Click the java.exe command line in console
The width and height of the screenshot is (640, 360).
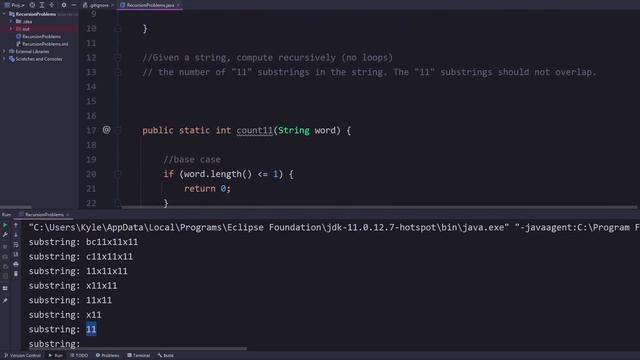[x=334, y=228]
